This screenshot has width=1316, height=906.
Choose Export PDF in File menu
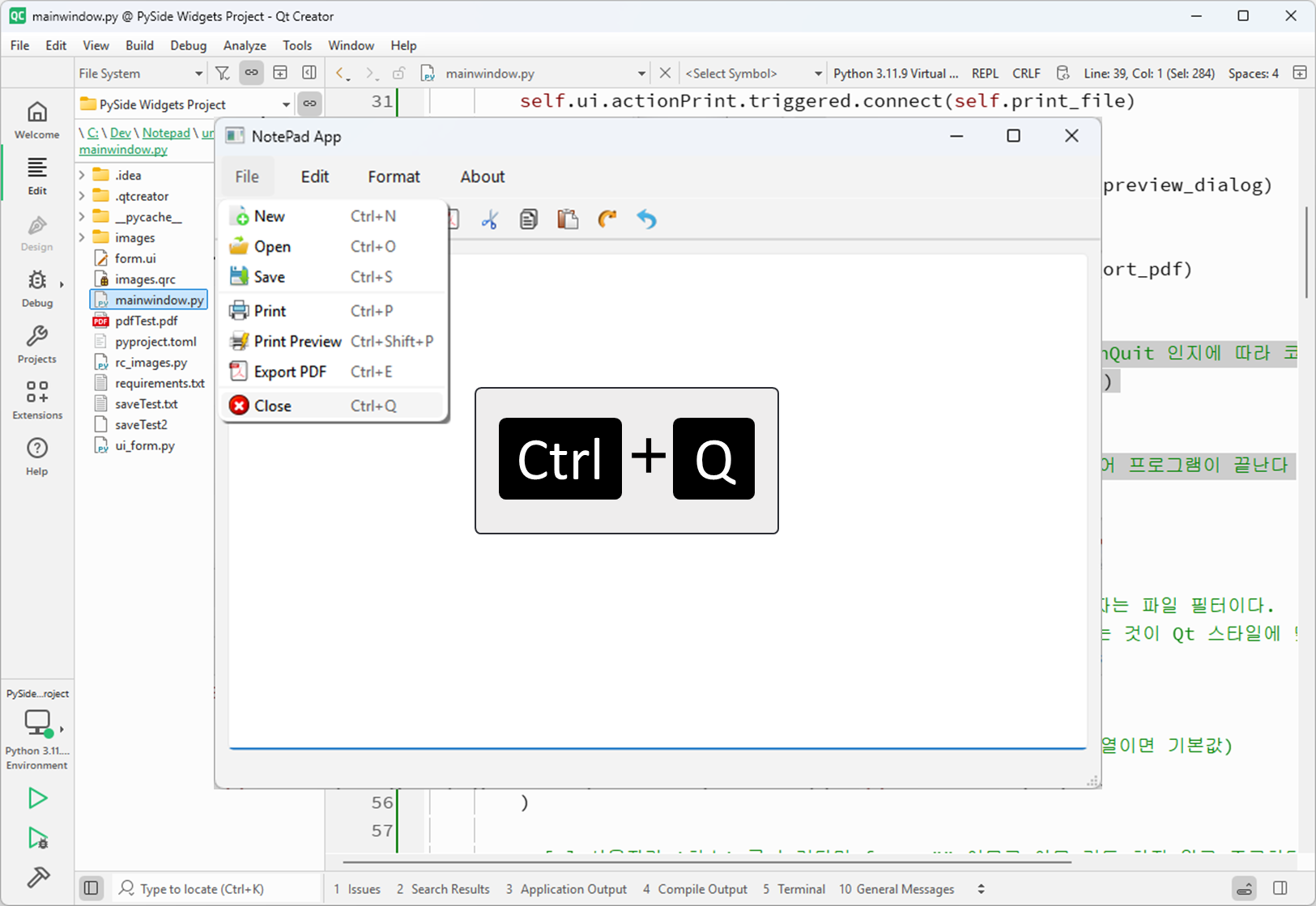point(333,372)
